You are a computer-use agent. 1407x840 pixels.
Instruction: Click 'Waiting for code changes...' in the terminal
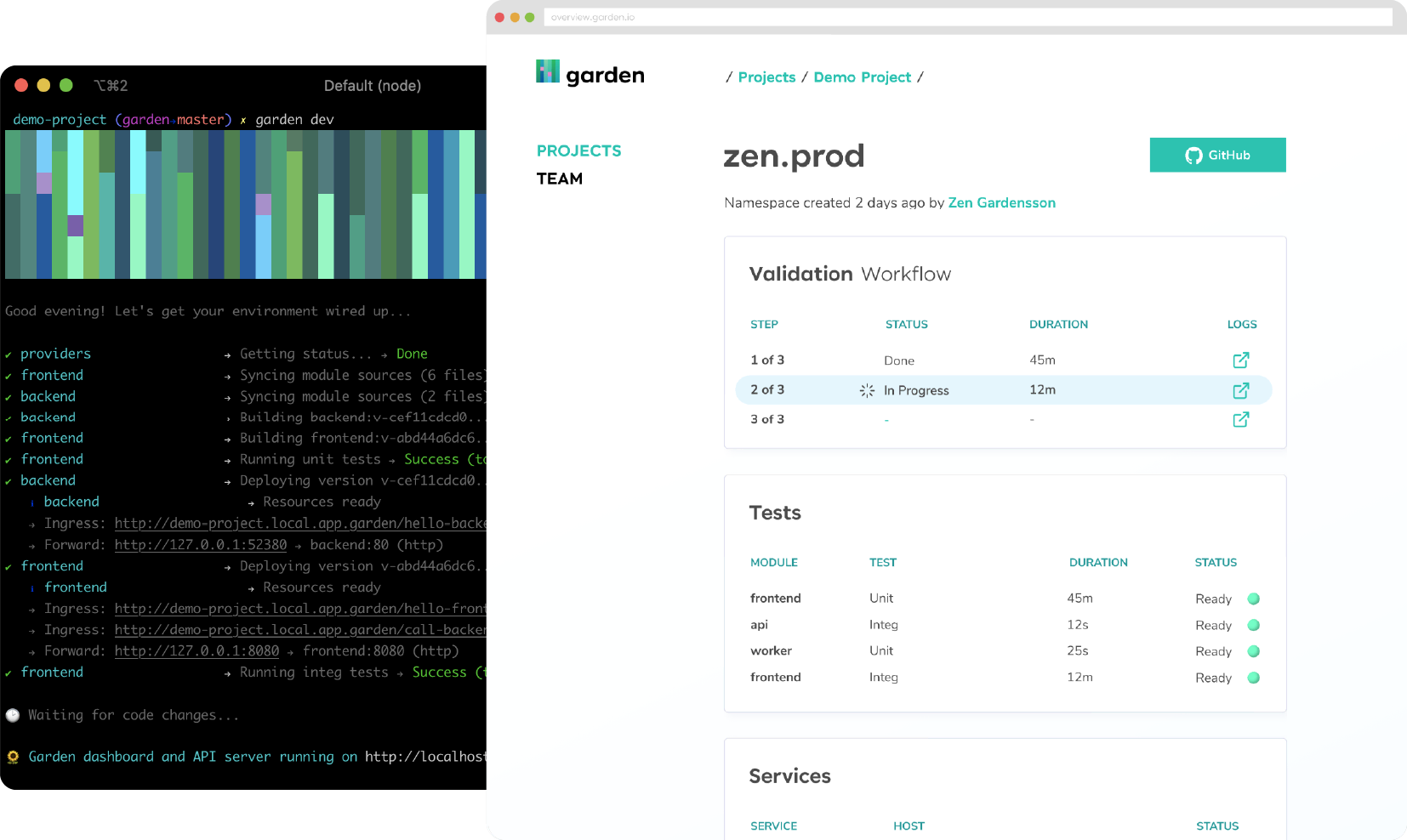click(134, 715)
